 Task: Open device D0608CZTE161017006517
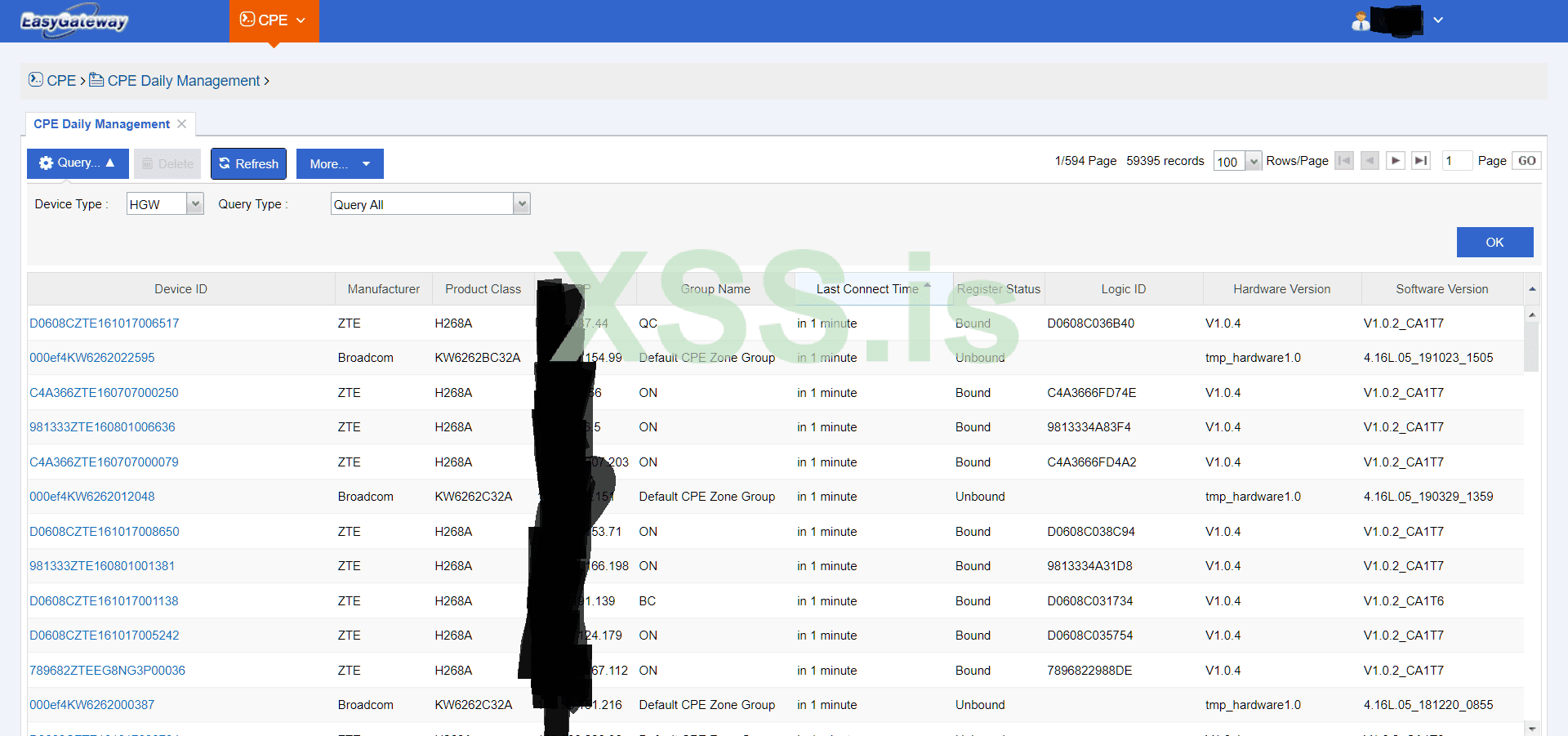coord(105,323)
